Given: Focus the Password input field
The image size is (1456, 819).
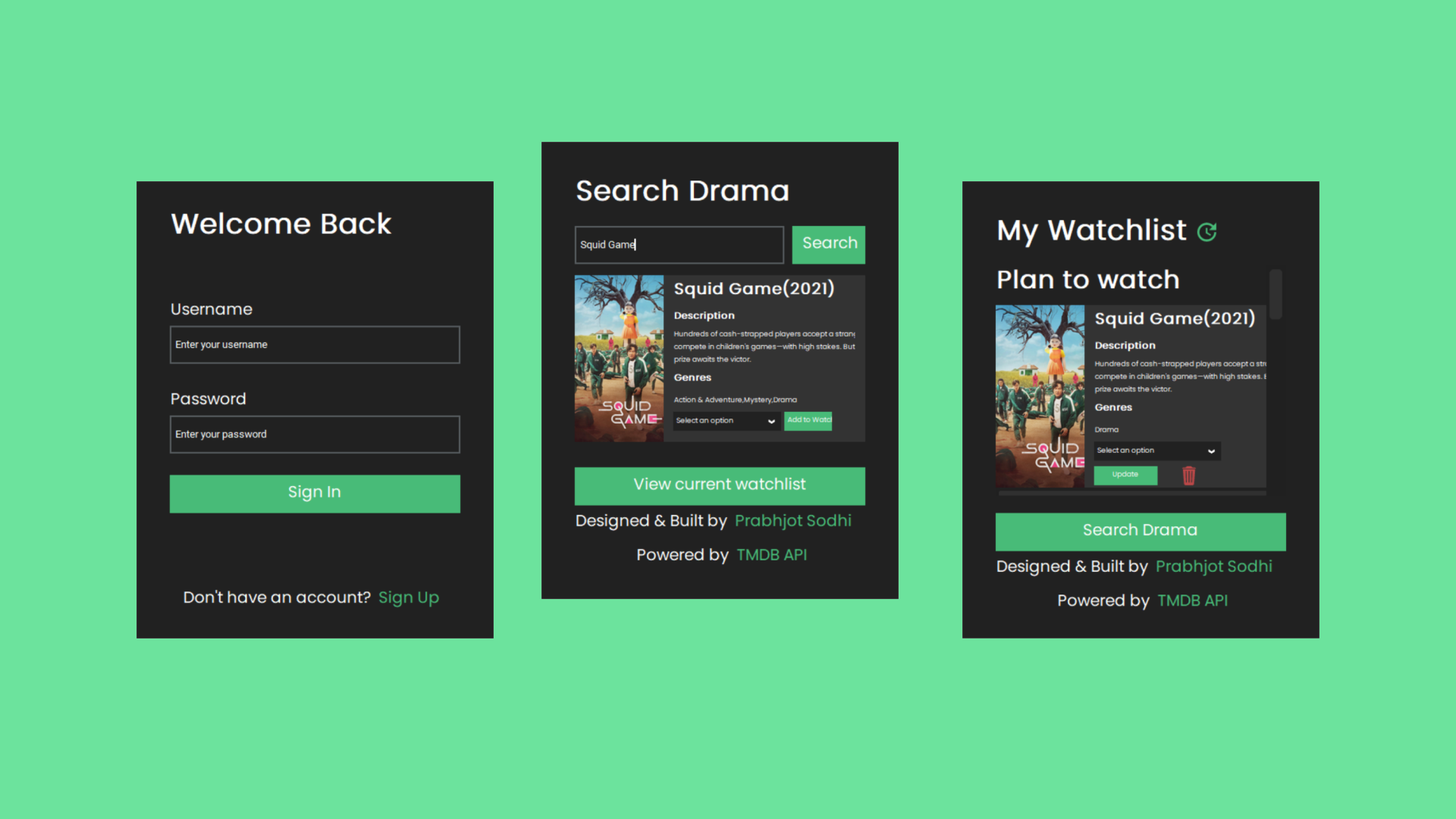Looking at the screenshot, I should 315,434.
